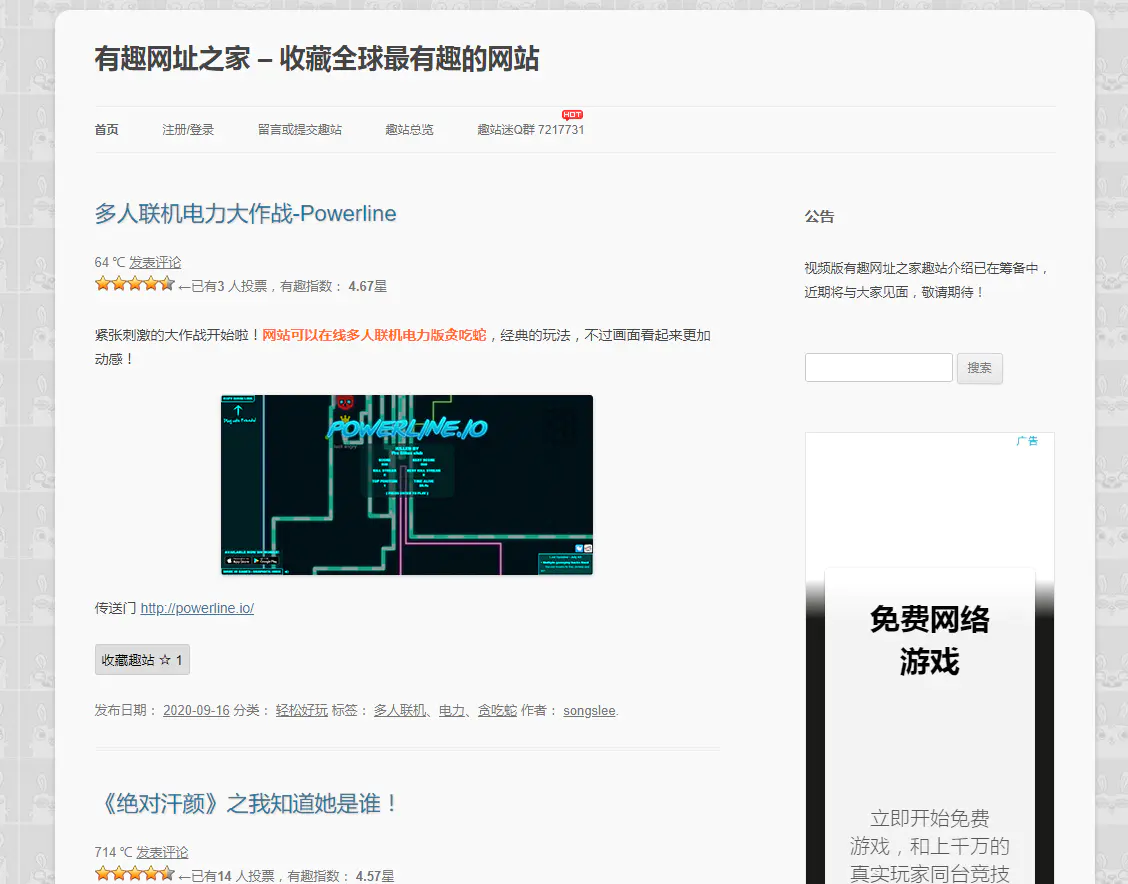
Task: Focus the sidebar search input field
Action: 878,368
